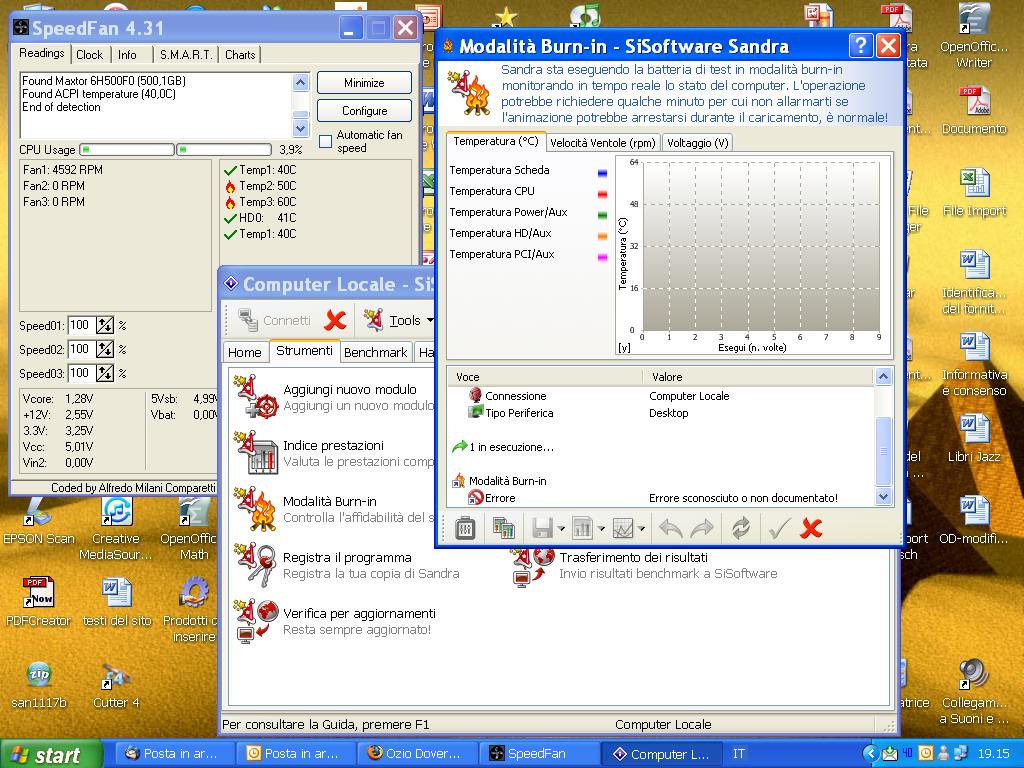Click the Configure button in SpeedFan
The image size is (1024, 768).
tap(364, 111)
